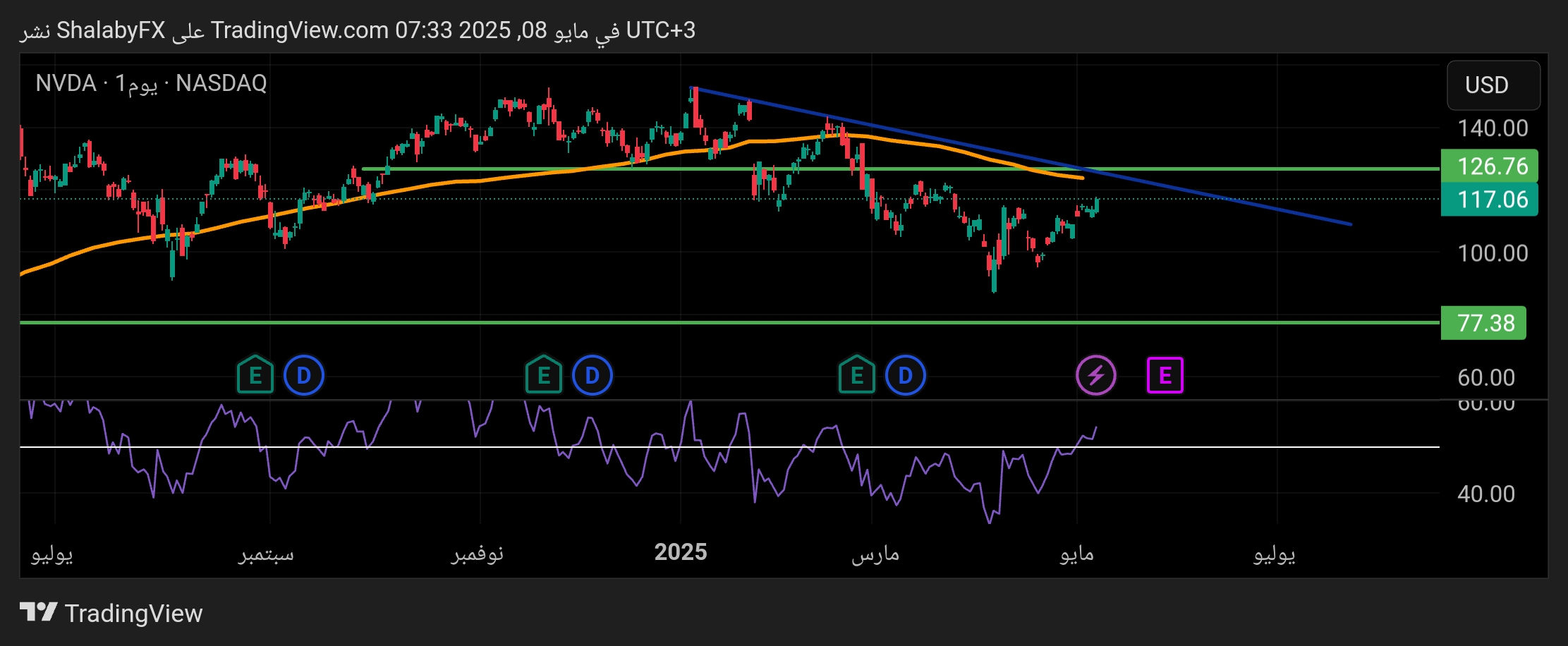The width and height of the screenshot is (1568, 646).
Task: Click the earnings E marker near March
Action: coord(856,374)
